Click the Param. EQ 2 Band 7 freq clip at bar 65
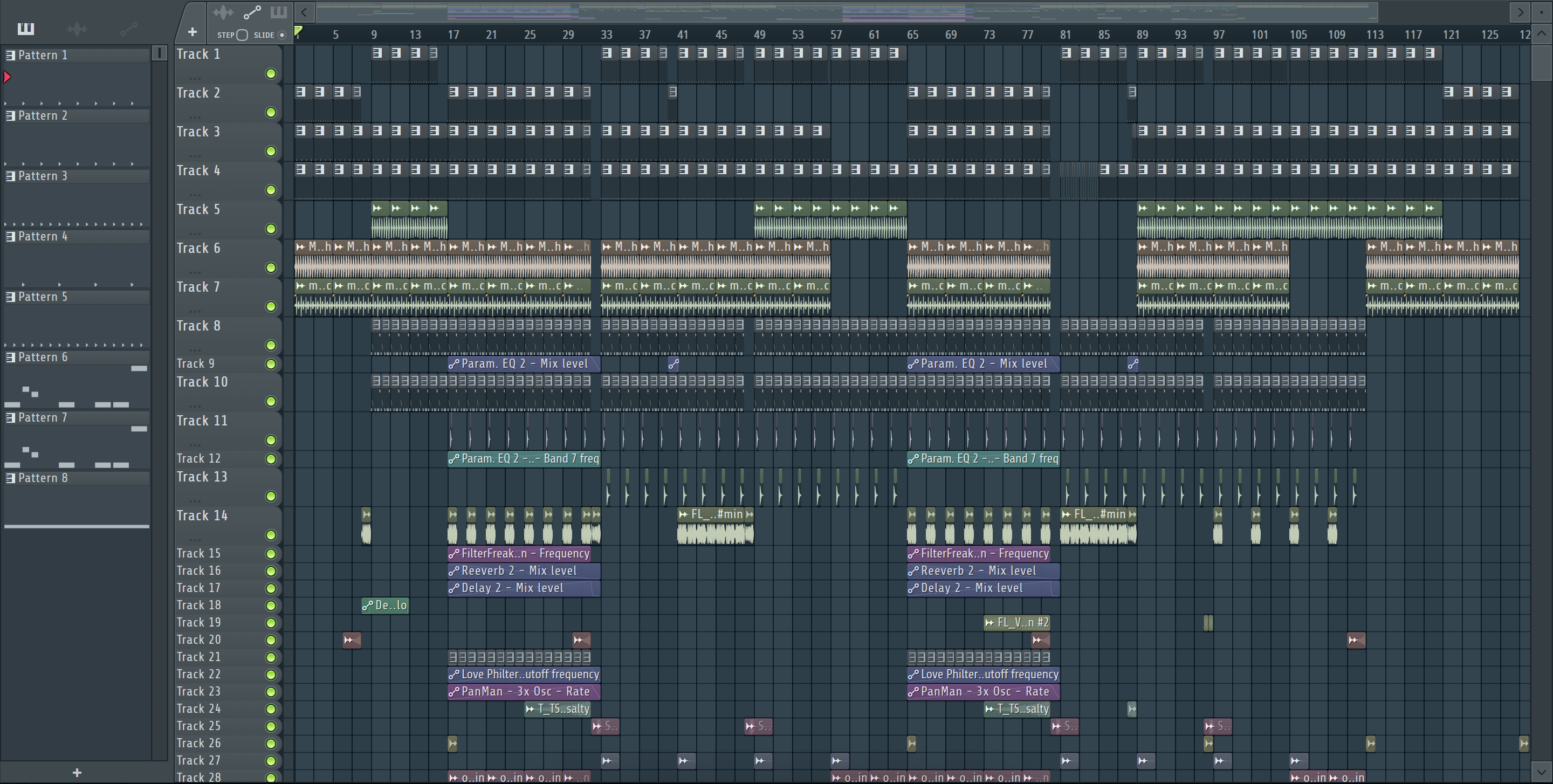Viewport: 1553px width, 784px height. point(983,458)
